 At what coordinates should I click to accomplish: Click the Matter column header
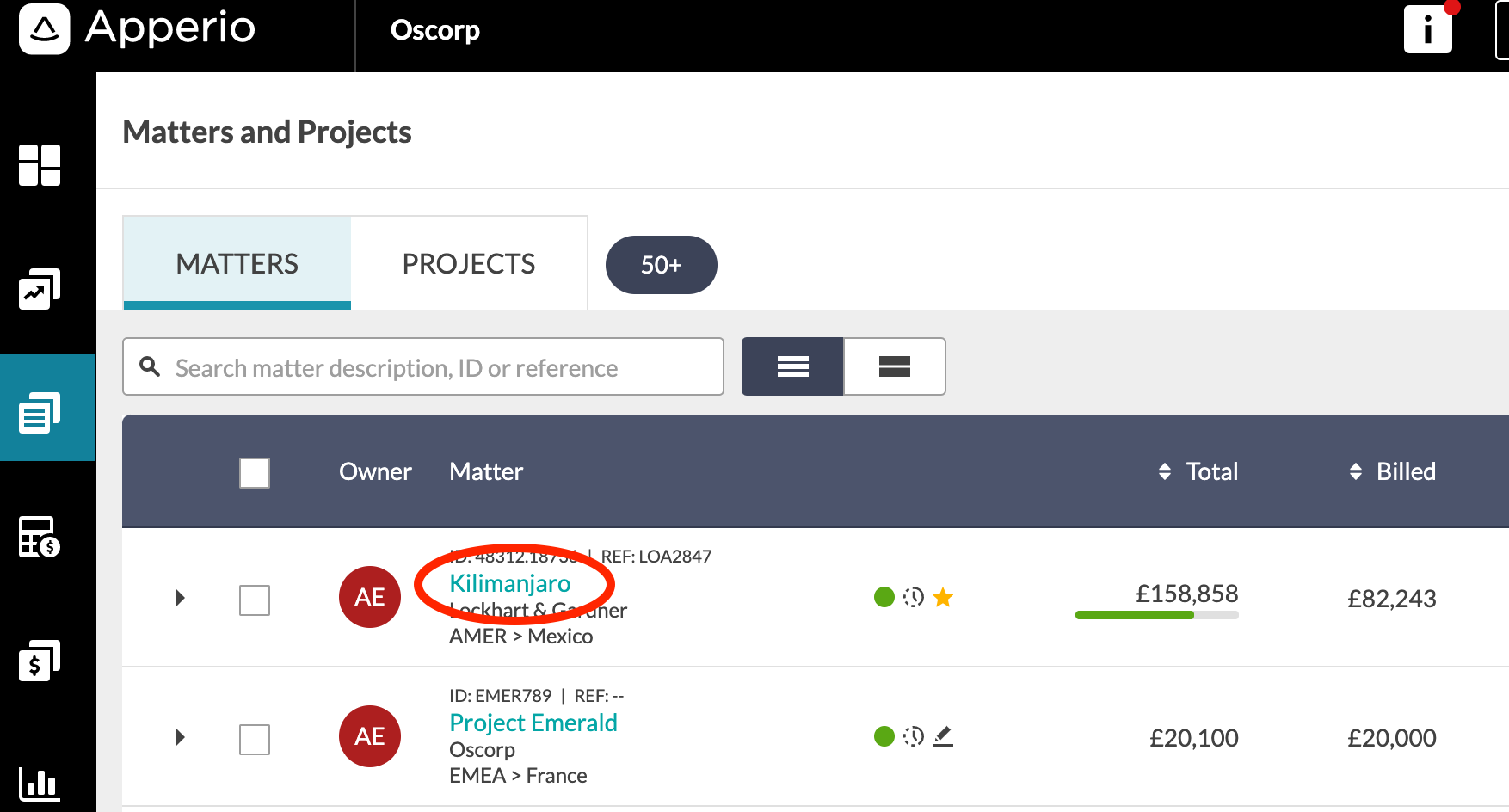486,471
